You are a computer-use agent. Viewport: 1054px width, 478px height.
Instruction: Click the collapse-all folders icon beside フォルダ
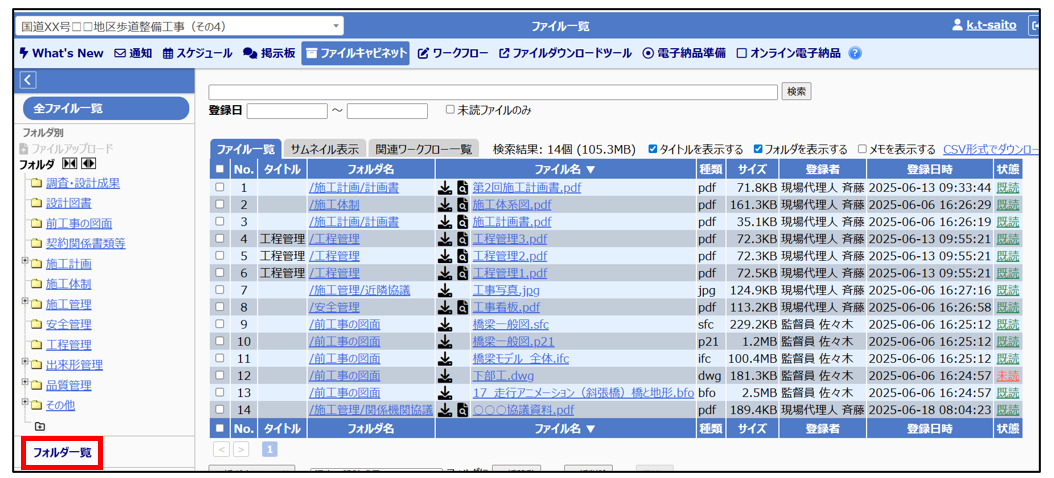click(x=69, y=164)
